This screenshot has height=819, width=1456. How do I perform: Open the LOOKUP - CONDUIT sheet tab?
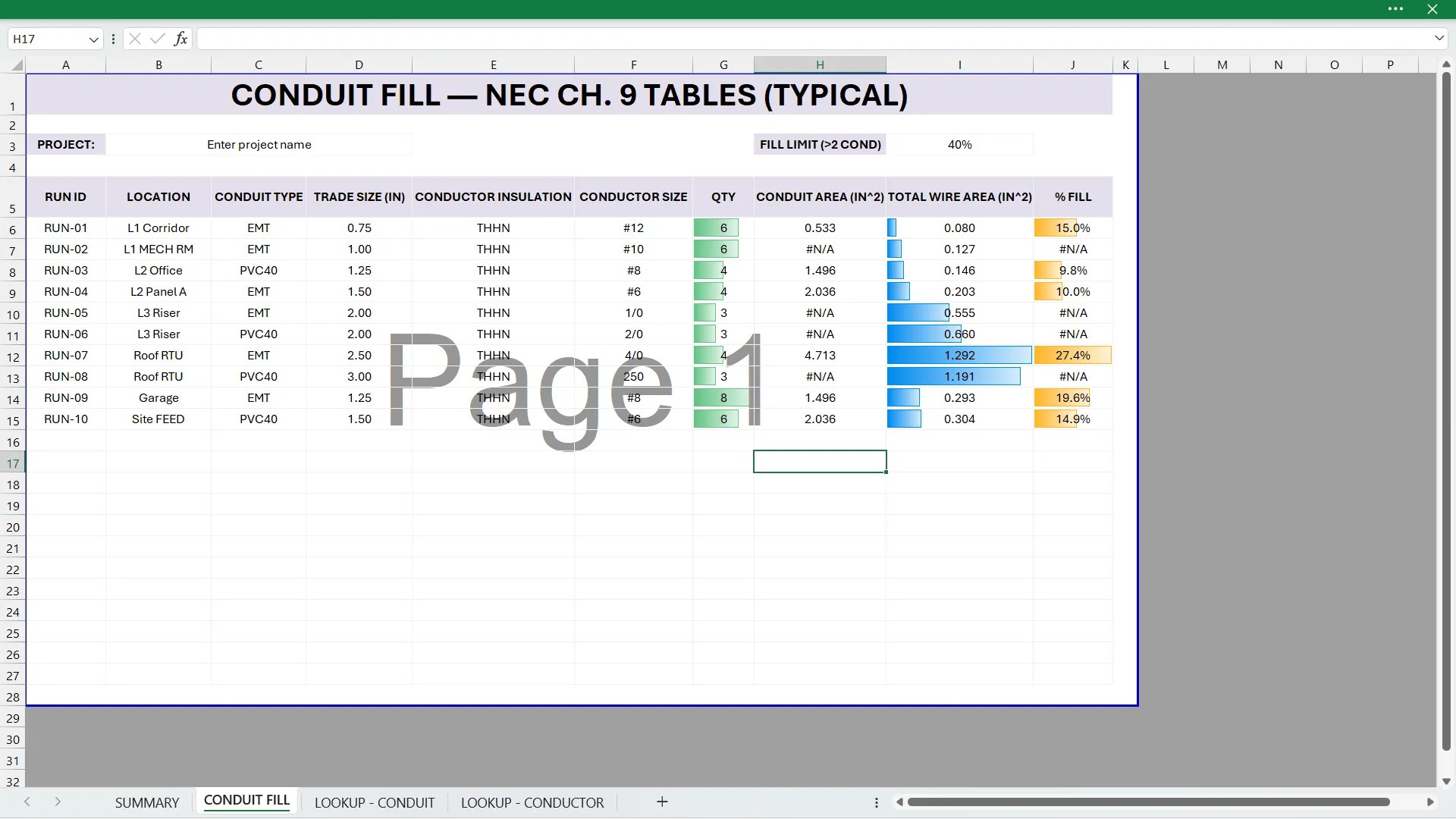[375, 802]
